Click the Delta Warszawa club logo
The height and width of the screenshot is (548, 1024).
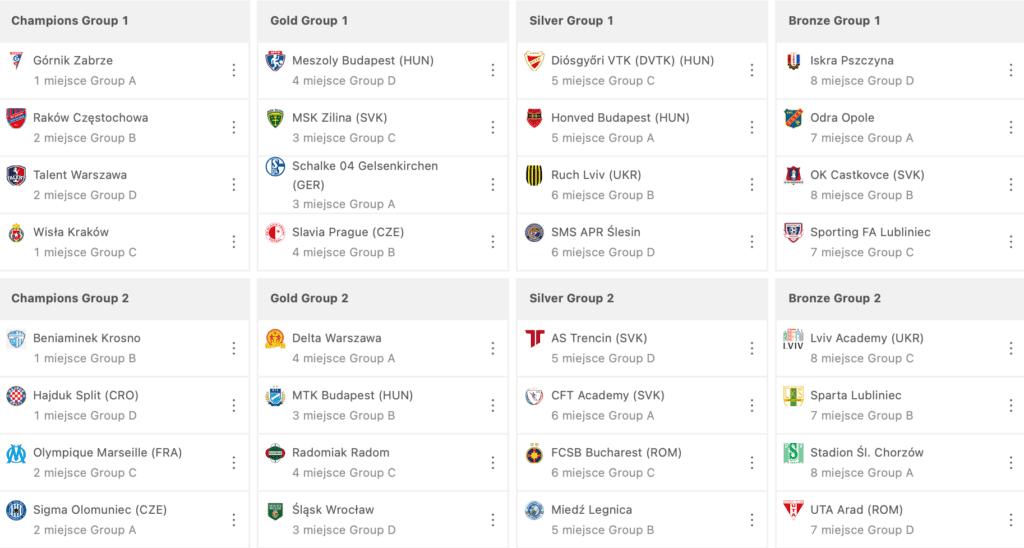point(275,339)
